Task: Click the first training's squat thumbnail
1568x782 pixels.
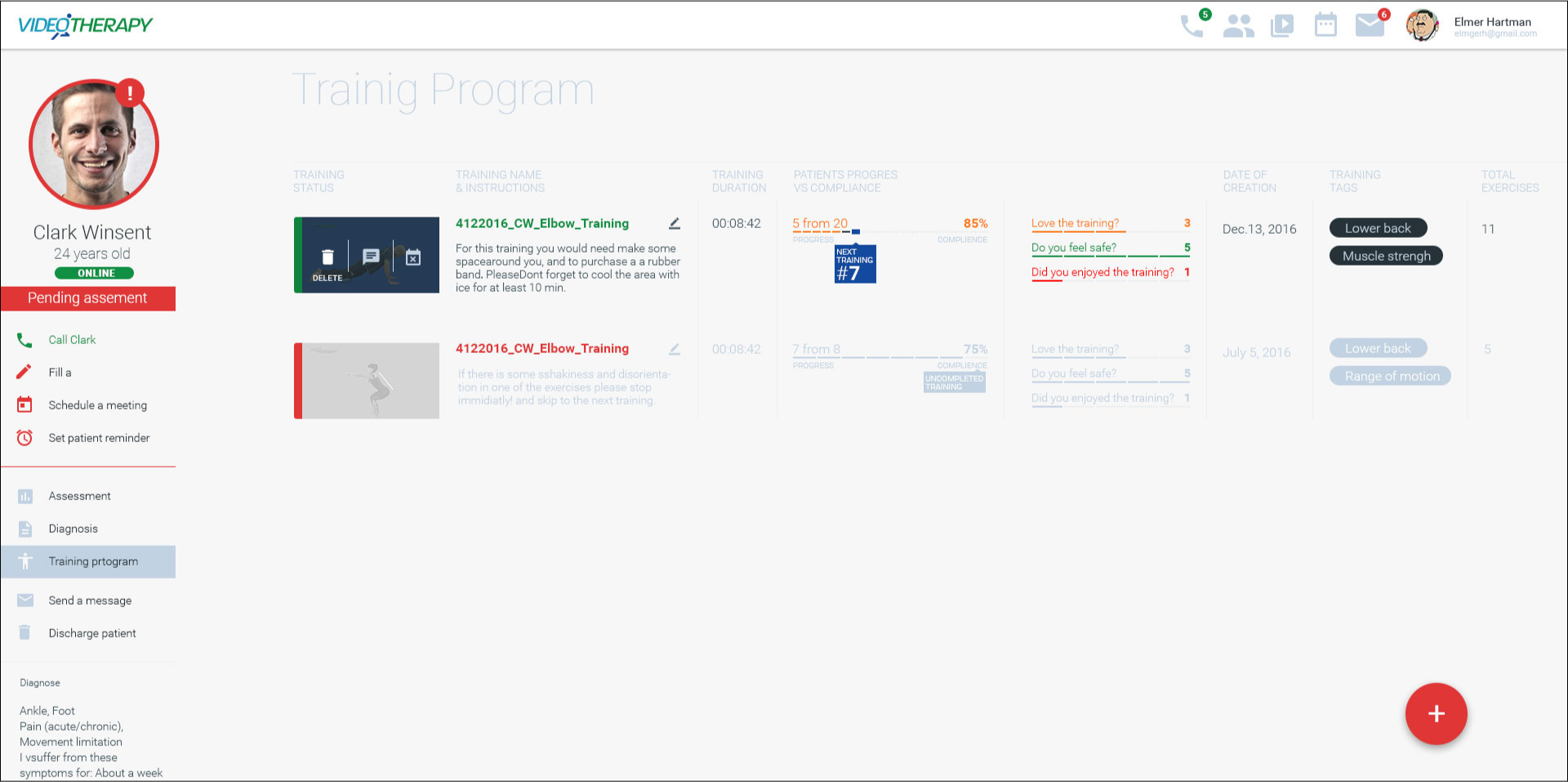Action: [367, 255]
